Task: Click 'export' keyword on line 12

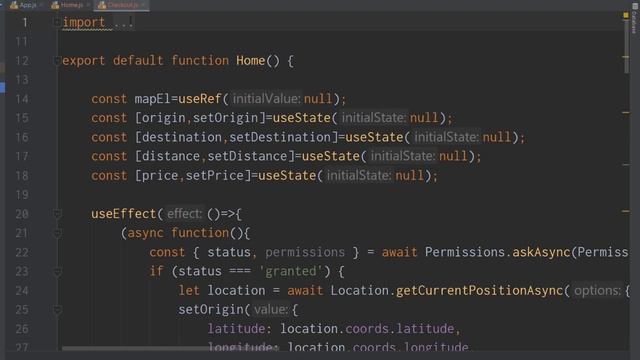Action: coord(84,61)
